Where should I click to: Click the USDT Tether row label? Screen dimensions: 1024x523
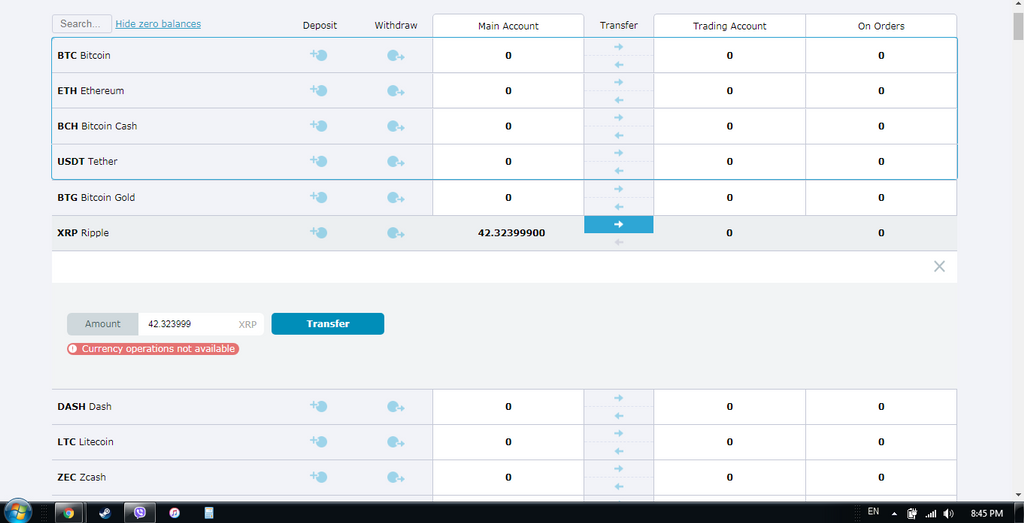tap(88, 161)
